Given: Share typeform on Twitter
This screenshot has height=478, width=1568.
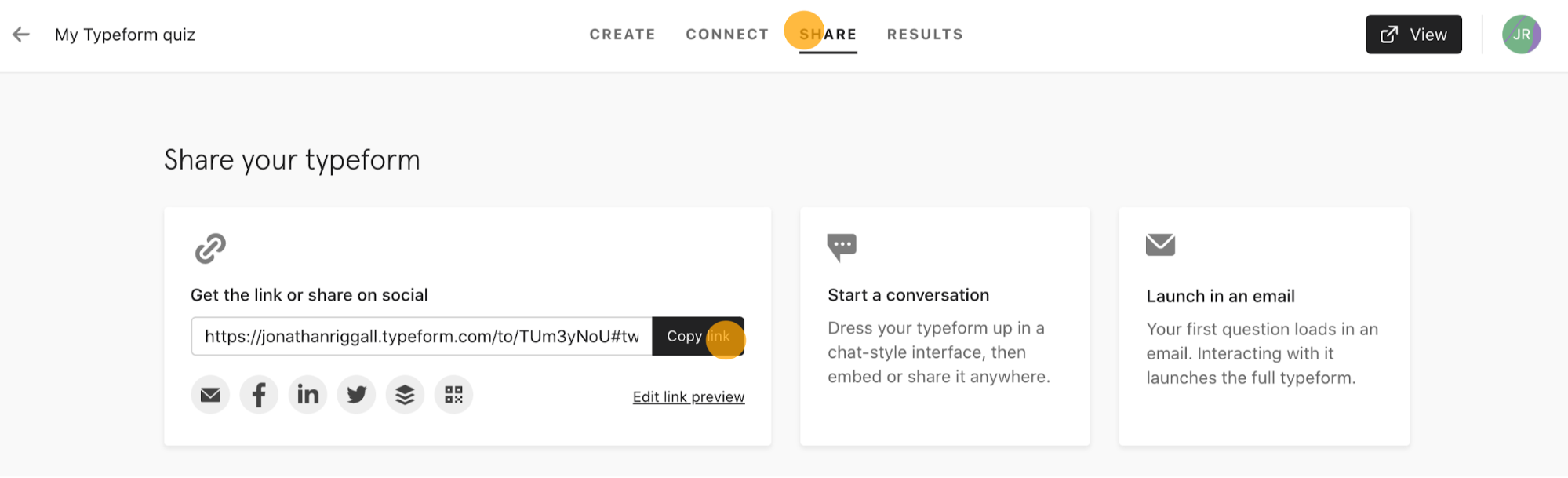Looking at the screenshot, I should [x=356, y=395].
